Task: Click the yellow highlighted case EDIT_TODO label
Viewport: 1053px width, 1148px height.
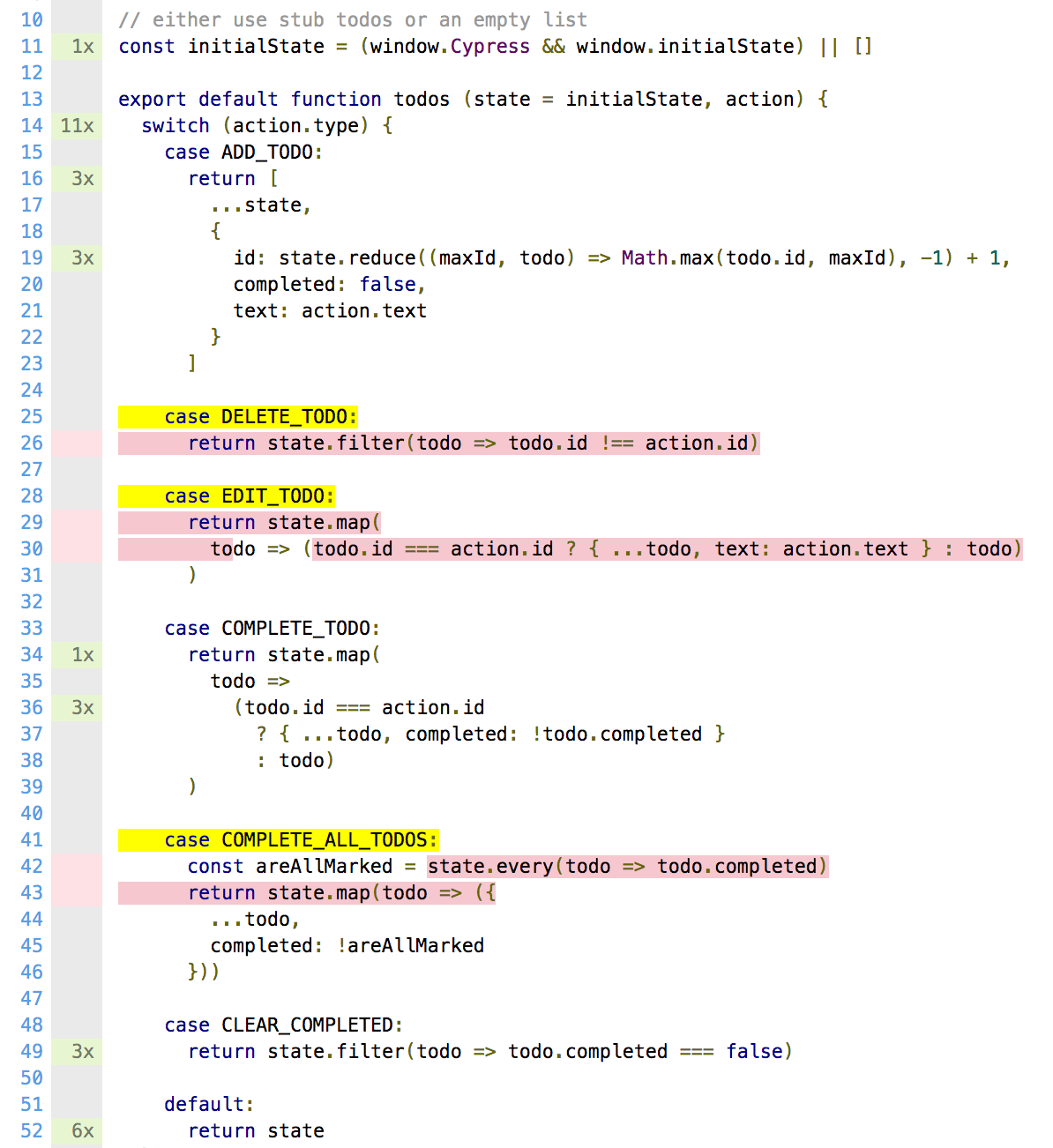Action: [227, 496]
